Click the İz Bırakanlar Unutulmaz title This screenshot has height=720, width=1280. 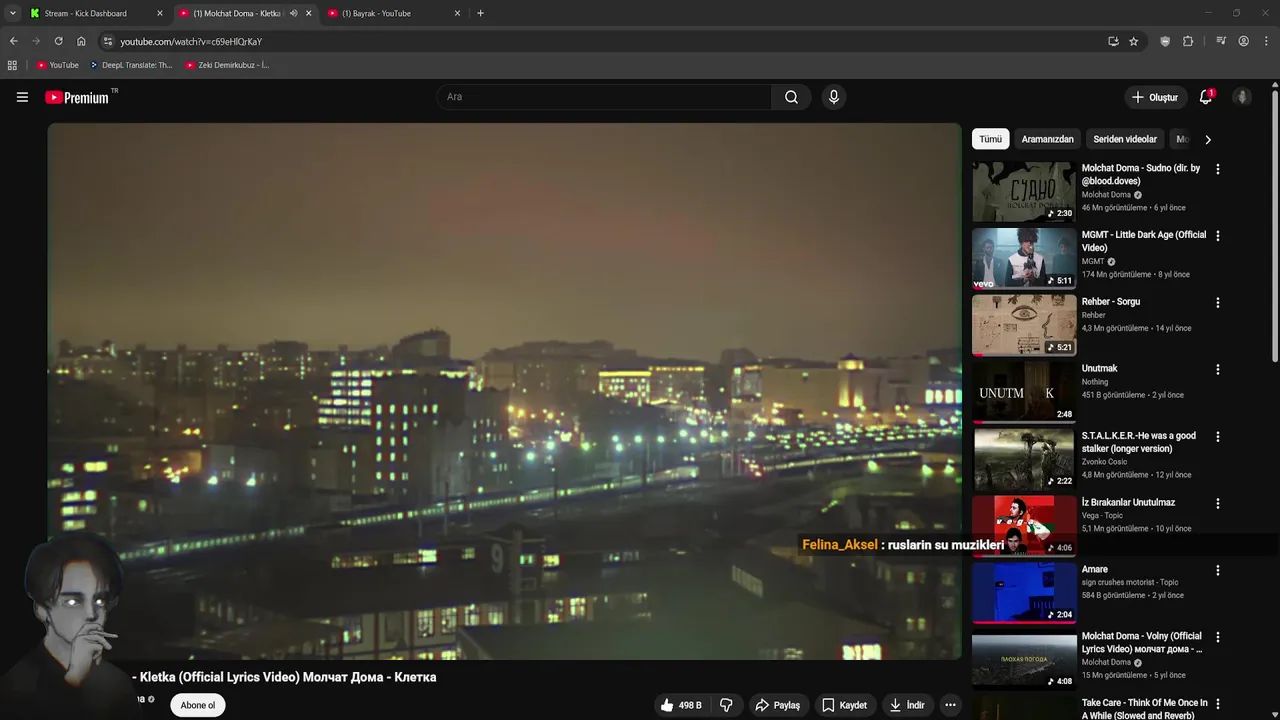tap(1128, 503)
